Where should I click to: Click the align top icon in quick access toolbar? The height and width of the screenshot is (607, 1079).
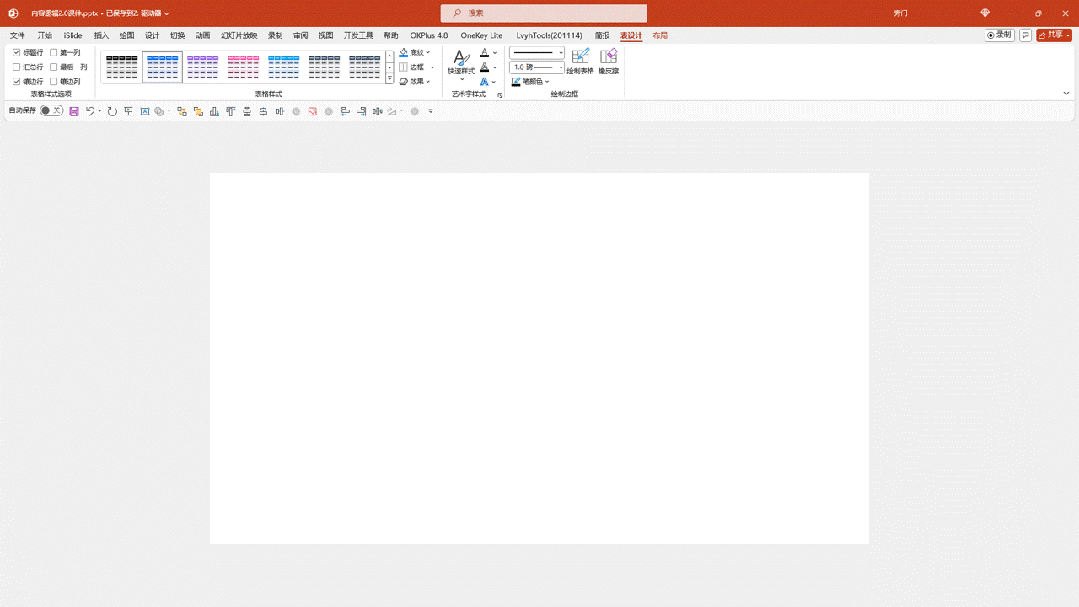coord(231,111)
